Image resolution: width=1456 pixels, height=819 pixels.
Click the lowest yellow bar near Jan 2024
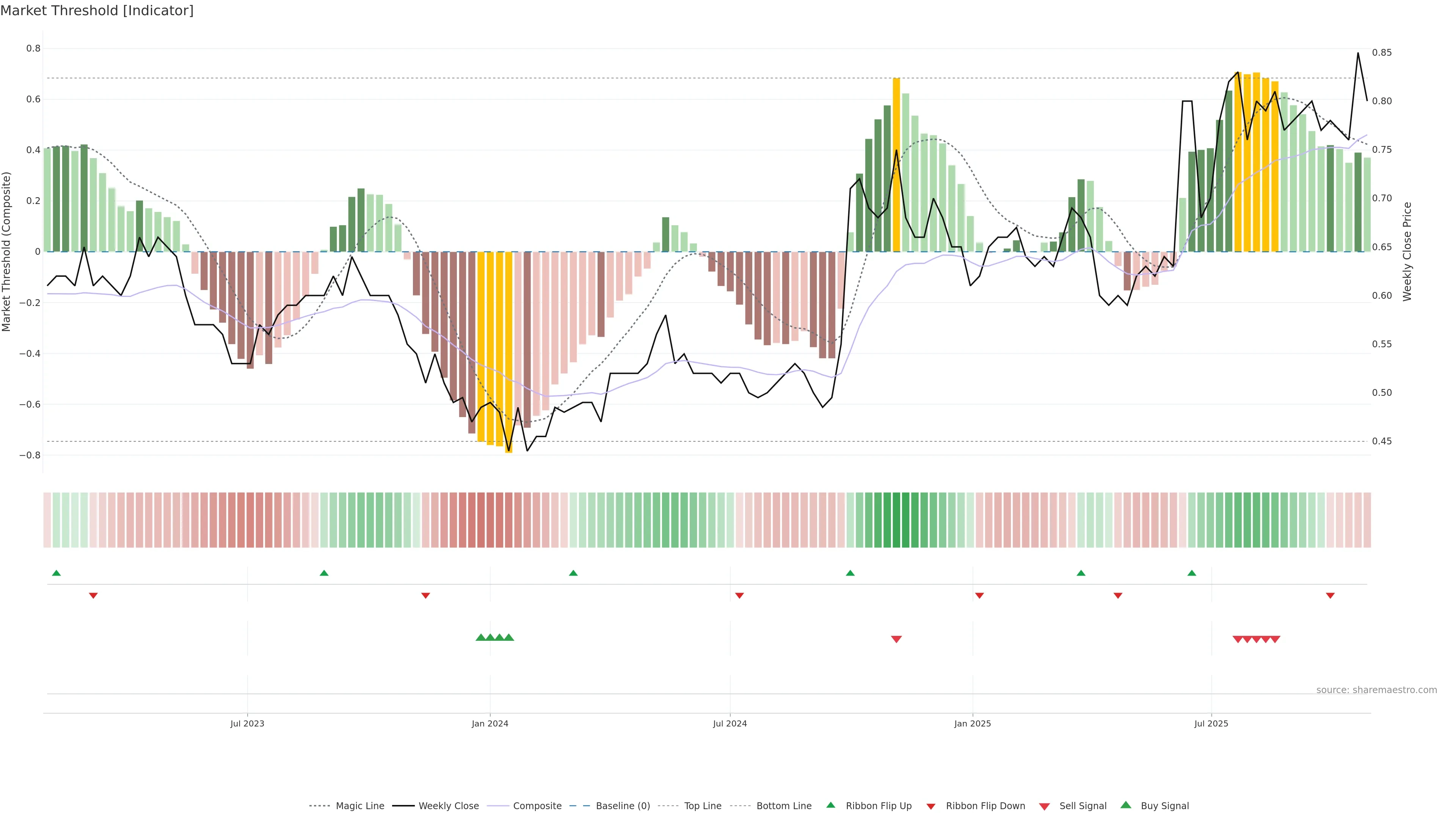click(x=509, y=350)
